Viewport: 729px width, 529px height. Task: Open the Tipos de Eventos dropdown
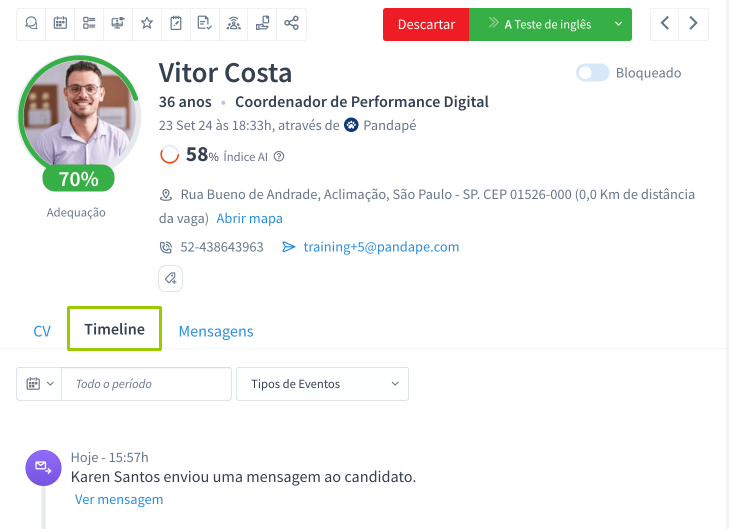point(322,384)
